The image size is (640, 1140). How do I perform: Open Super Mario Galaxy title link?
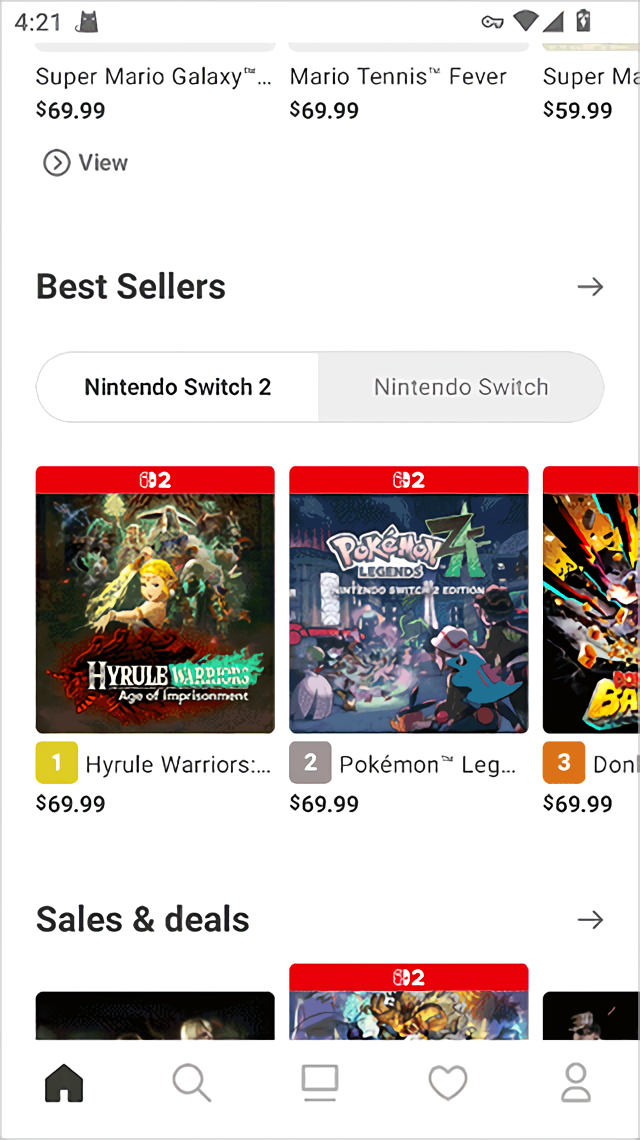pyautogui.click(x=154, y=76)
